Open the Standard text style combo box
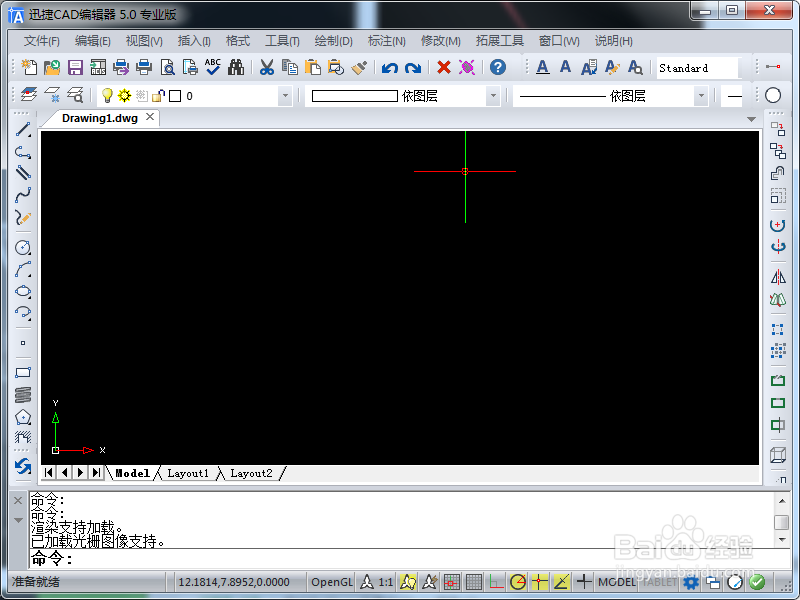Screen dimensions: 800x600 697,68
